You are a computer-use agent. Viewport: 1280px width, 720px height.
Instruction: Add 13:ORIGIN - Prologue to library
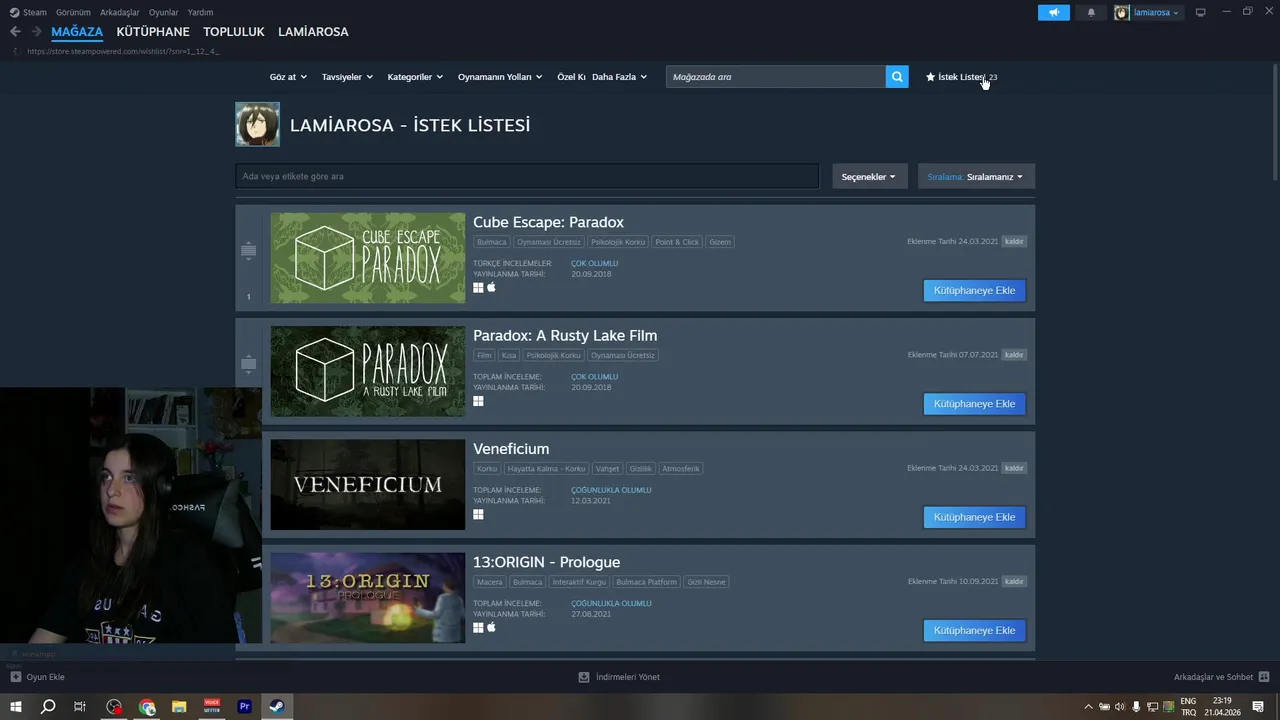pyautogui.click(x=974, y=631)
